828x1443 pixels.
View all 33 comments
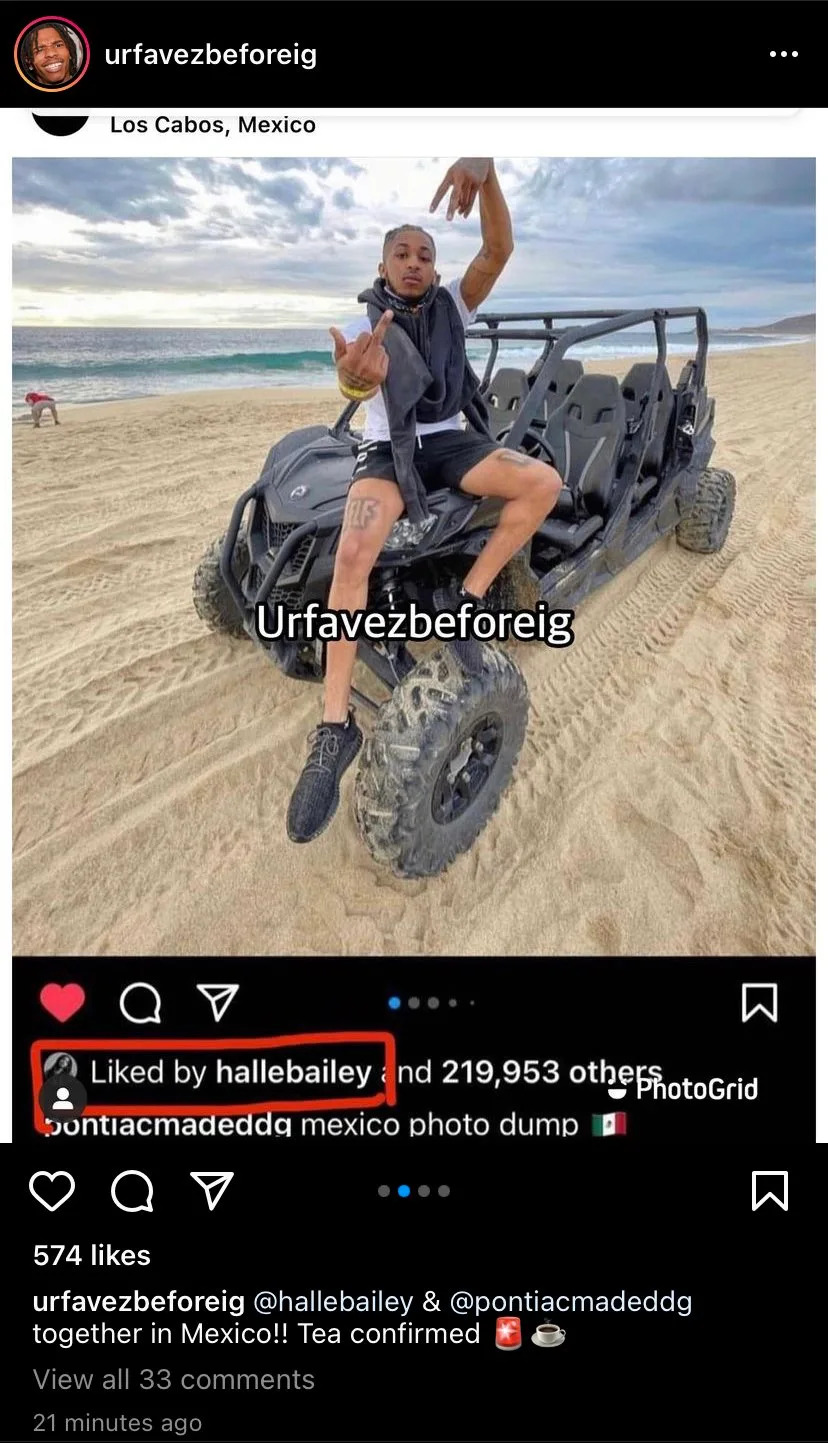(174, 1379)
